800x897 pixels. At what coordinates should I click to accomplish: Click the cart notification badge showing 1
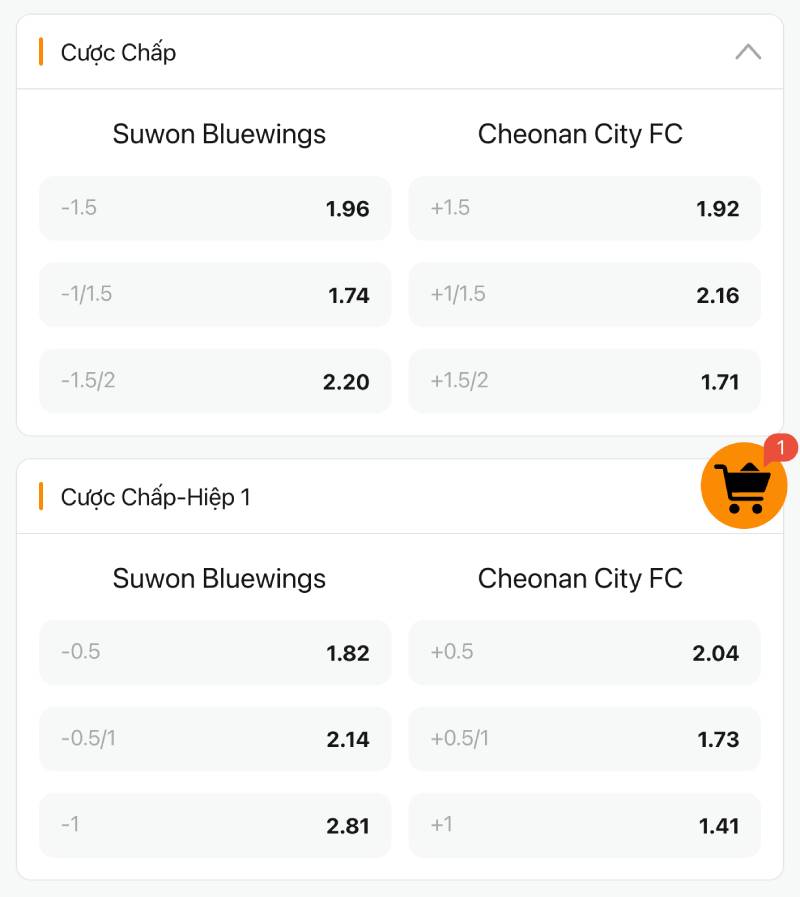click(x=780, y=448)
